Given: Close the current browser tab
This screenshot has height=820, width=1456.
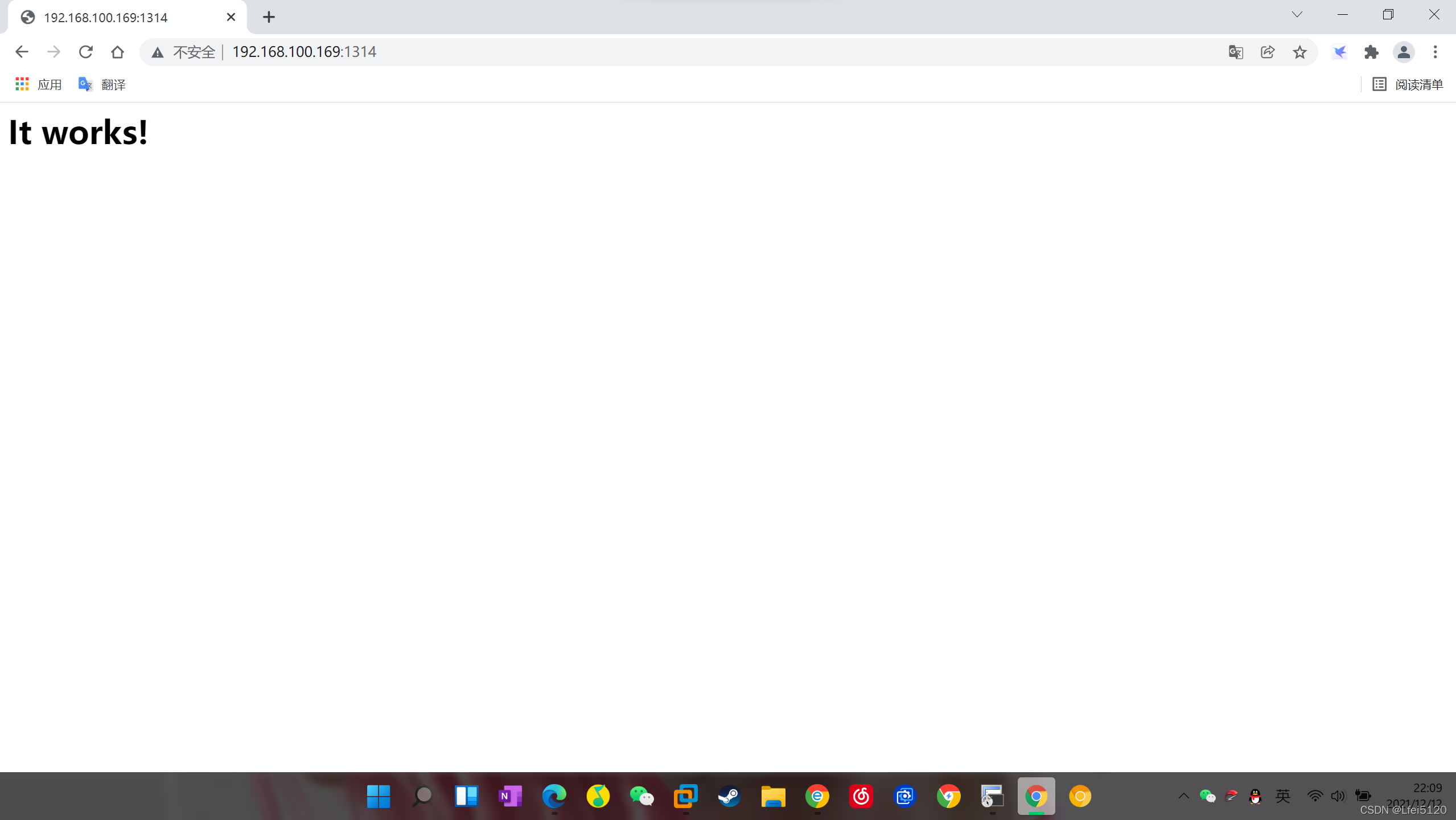Looking at the screenshot, I should coord(231,17).
